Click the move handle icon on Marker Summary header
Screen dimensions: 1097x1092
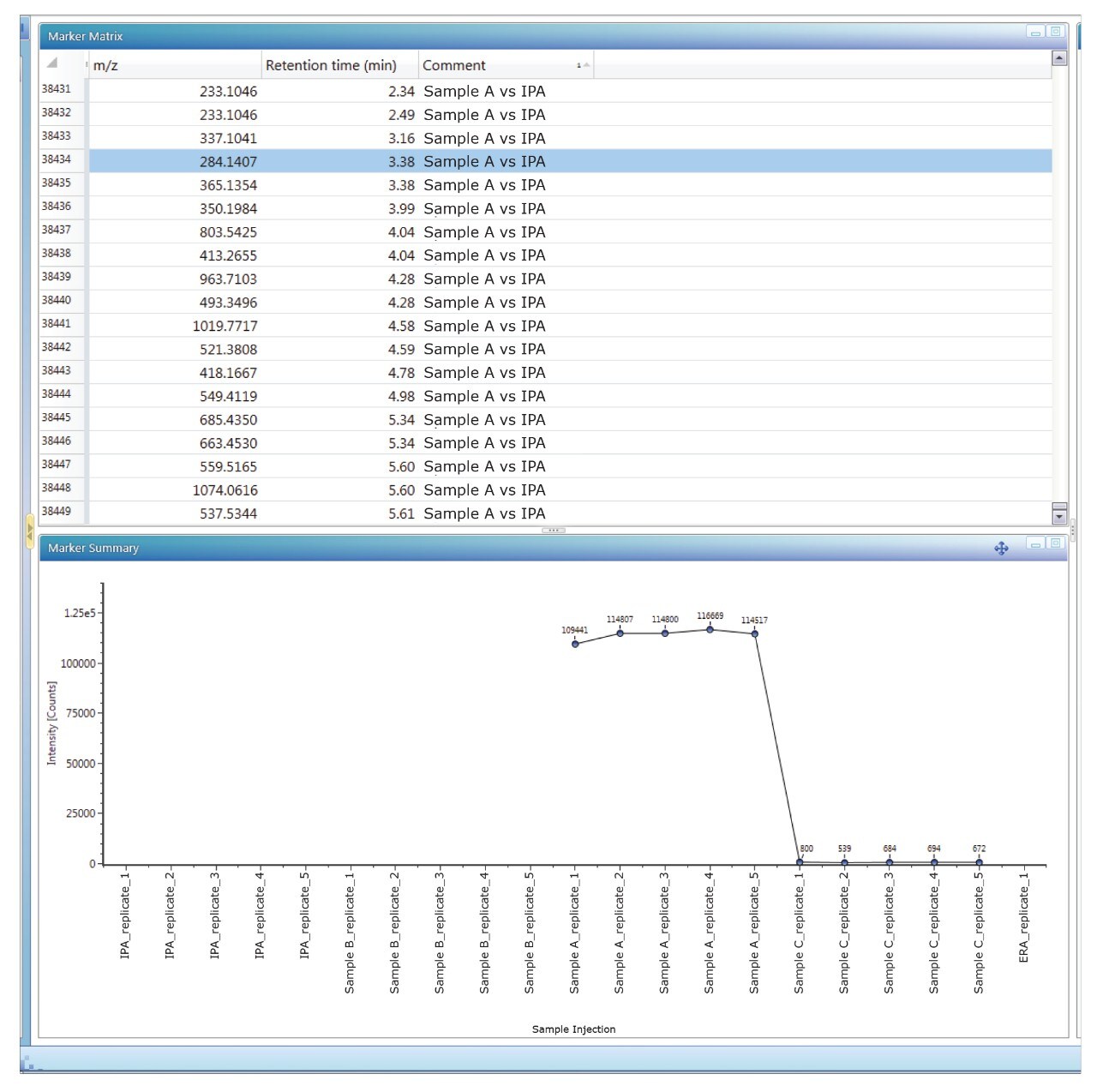[x=1000, y=547]
